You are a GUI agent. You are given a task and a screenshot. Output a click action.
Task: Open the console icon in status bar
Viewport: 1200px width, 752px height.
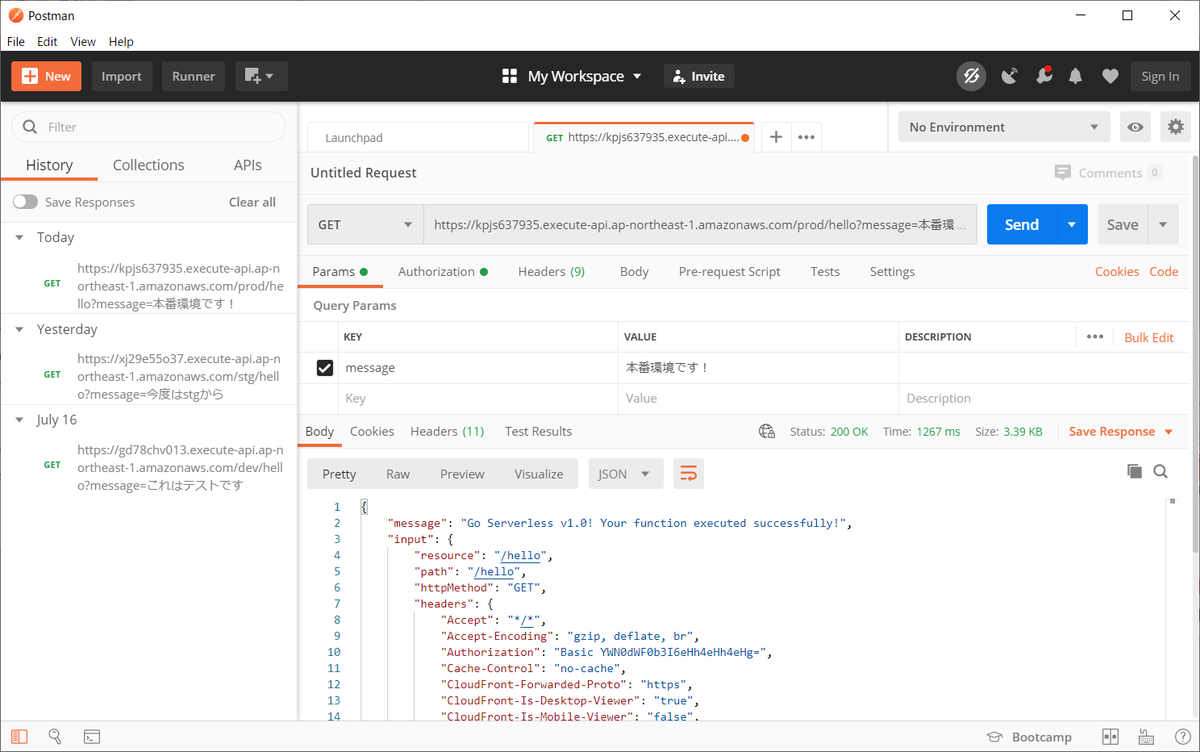tap(91, 737)
